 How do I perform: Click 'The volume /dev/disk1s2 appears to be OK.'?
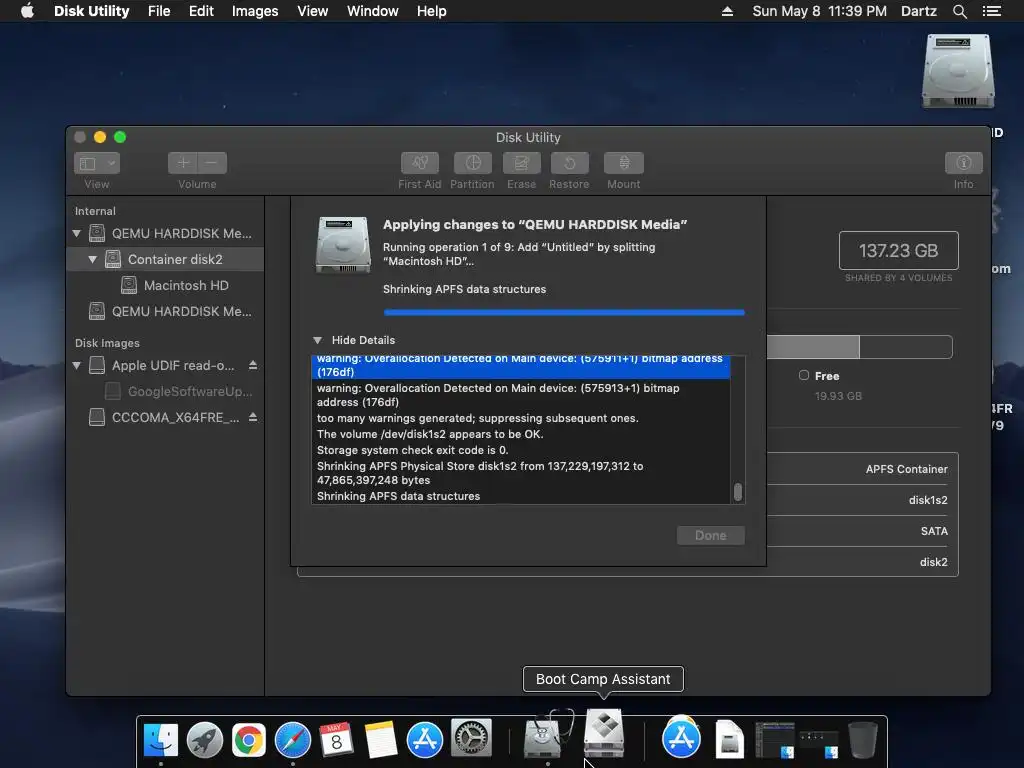pyautogui.click(x=430, y=434)
